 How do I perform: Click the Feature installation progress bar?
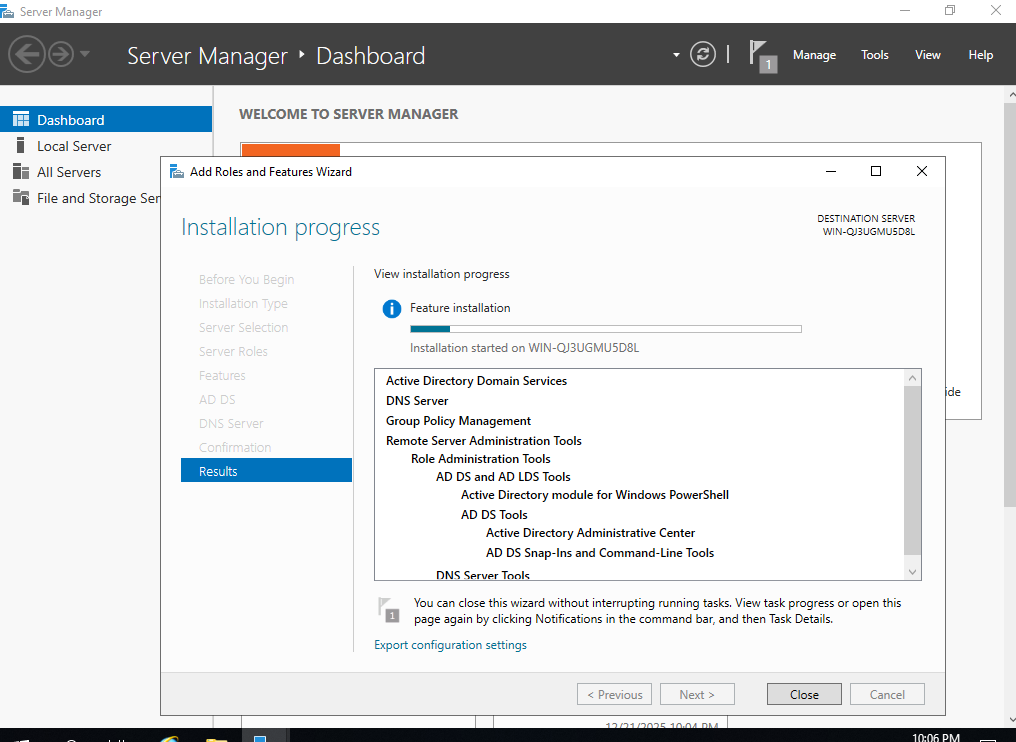(x=606, y=329)
